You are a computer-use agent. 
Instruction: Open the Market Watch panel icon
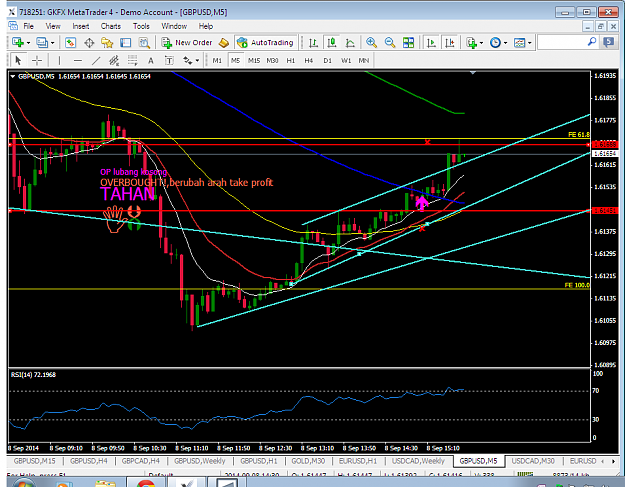71,42
